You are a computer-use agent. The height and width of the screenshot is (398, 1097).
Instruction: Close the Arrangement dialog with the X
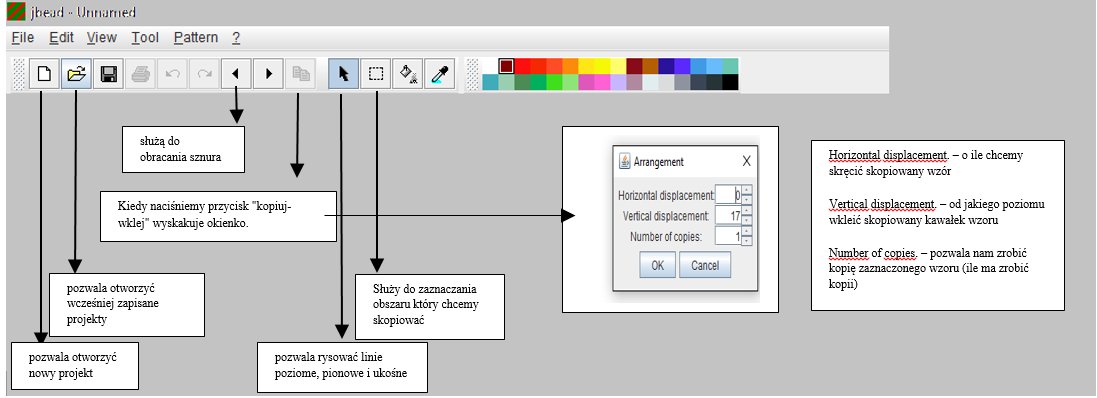[746, 161]
